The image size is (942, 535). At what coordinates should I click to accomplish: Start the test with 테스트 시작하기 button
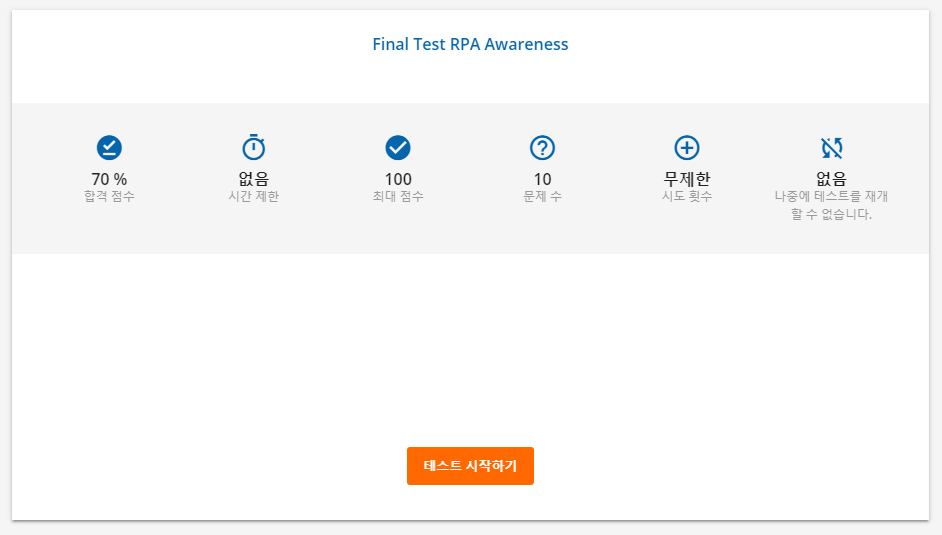point(470,466)
